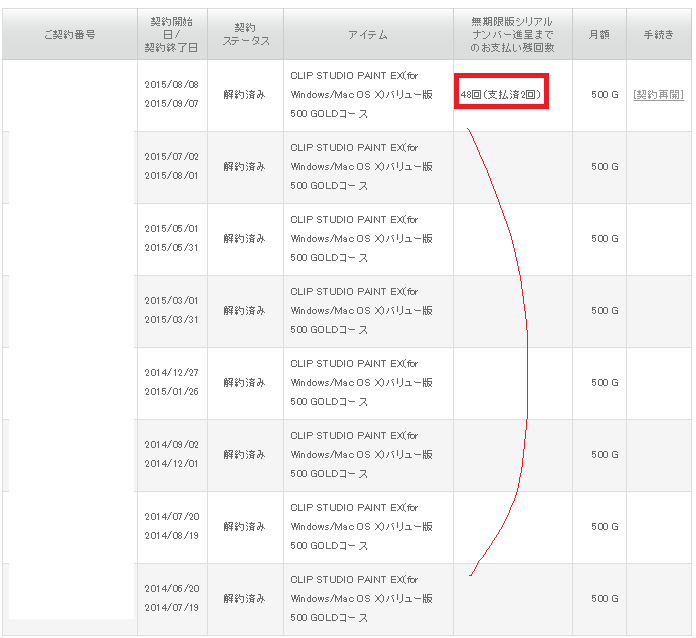Select CLIP STUDIO PAINT EX item, 2014/12/27 row
The height and width of the screenshot is (638, 696).
(361, 382)
